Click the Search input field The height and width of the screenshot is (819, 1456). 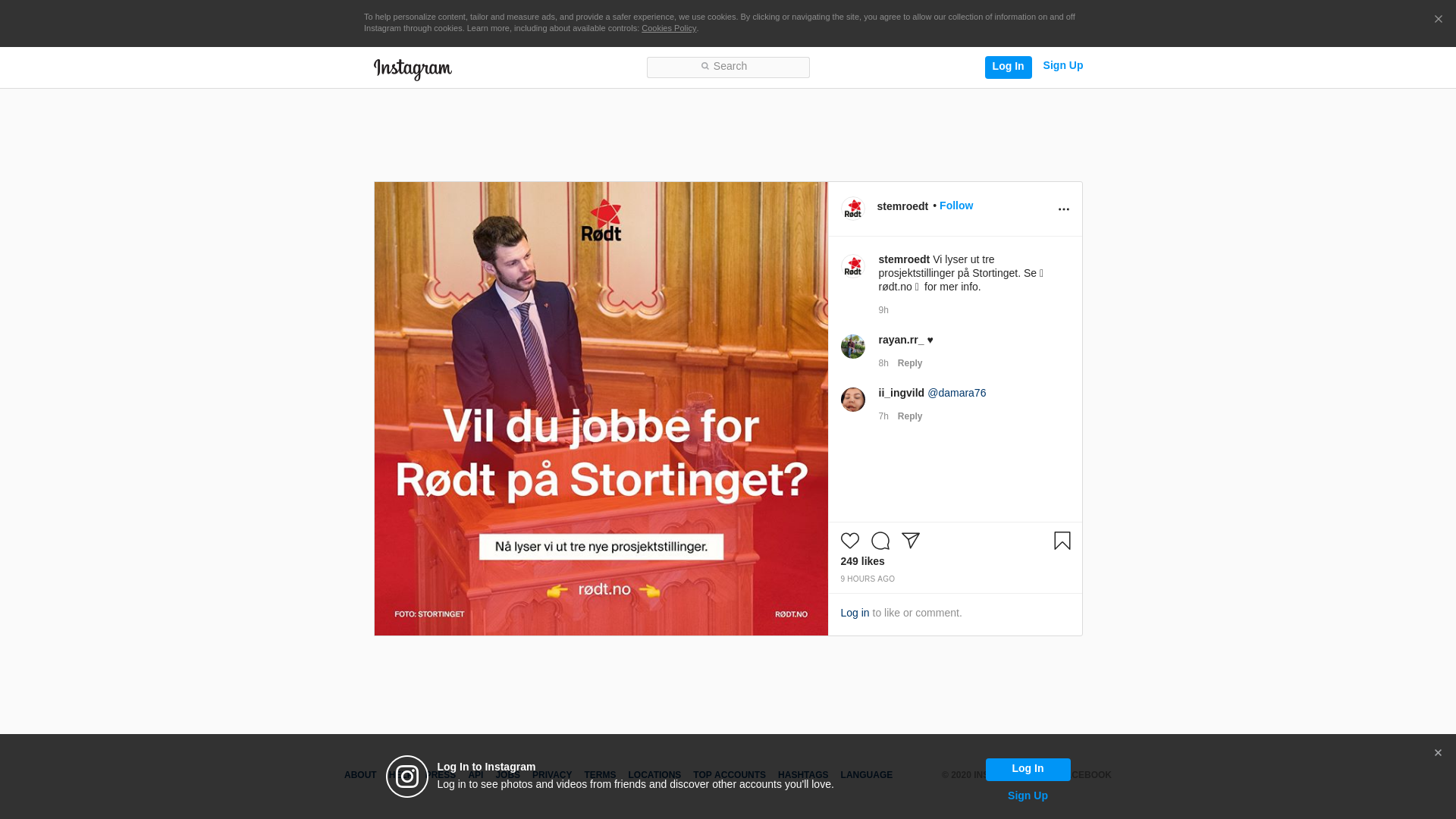[728, 67]
